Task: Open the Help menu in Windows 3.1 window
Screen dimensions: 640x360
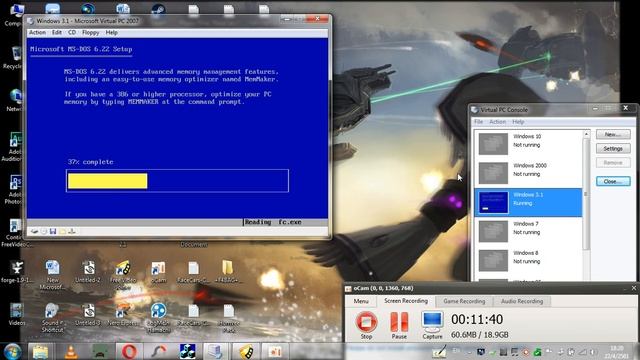Action: click(111, 32)
